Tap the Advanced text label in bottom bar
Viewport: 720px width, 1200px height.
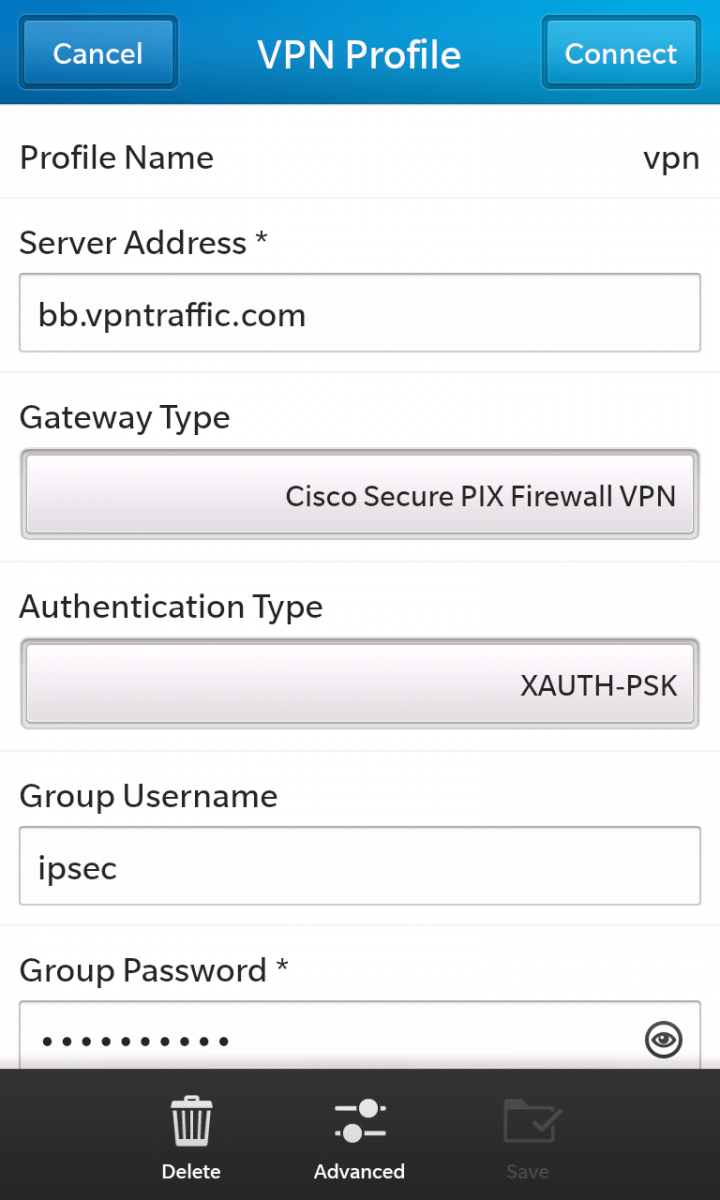[359, 1171]
